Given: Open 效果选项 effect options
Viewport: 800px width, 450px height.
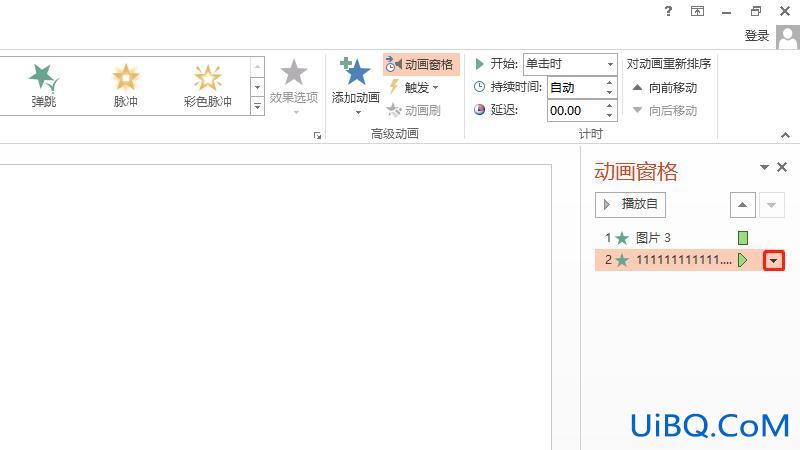Looking at the screenshot, I should coord(293,86).
